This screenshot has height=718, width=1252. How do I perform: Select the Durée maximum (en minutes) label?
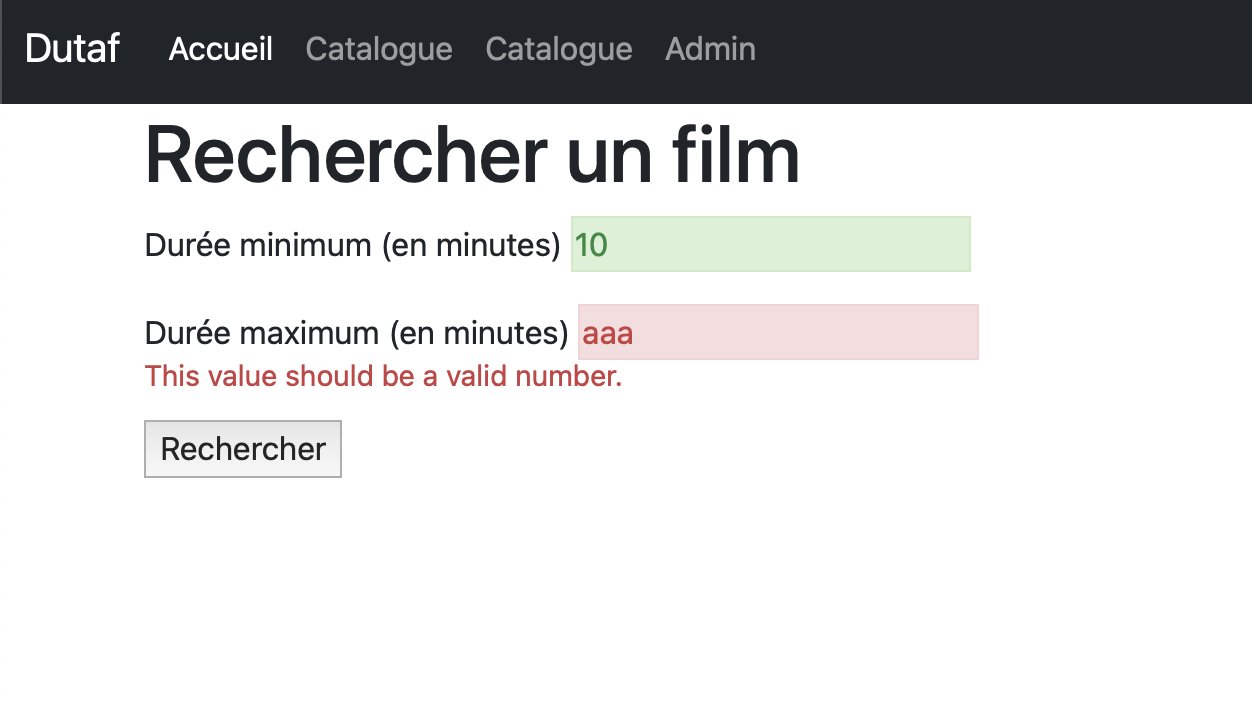357,332
